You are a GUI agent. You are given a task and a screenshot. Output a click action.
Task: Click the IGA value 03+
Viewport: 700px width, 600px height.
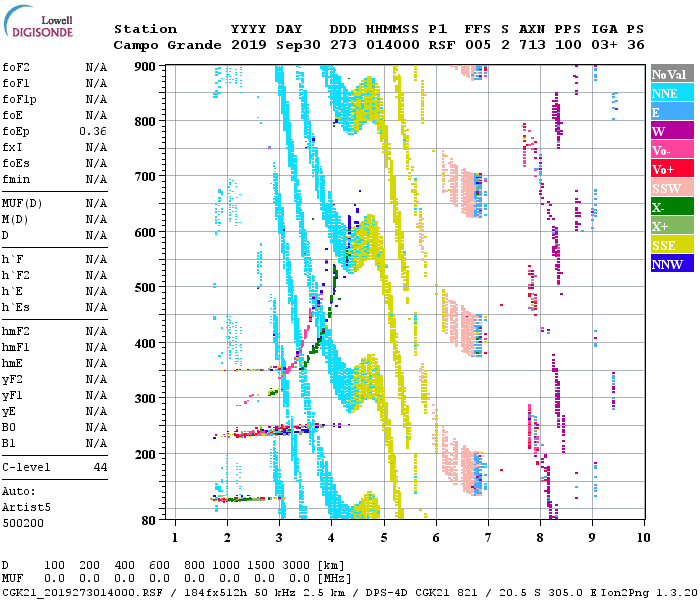[x=604, y=45]
